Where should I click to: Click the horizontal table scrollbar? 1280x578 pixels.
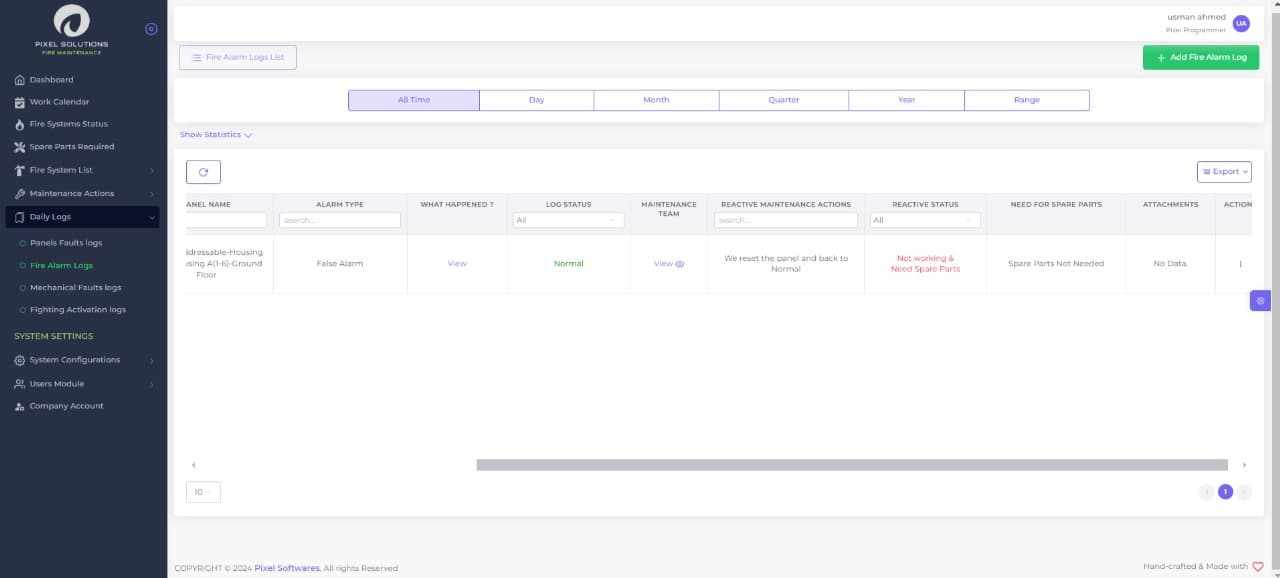(851, 465)
